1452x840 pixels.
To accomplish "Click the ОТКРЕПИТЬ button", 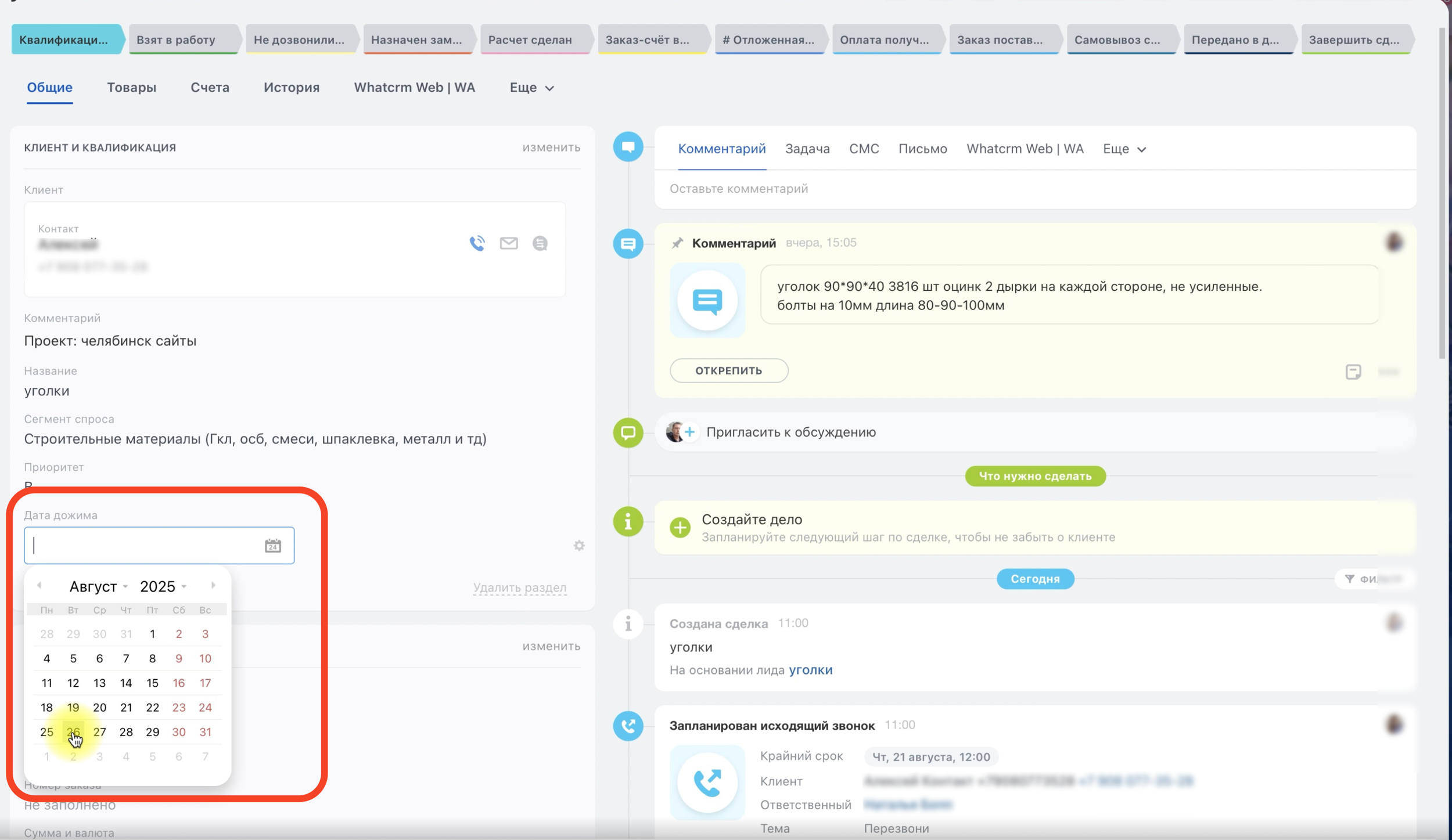I will pyautogui.click(x=728, y=371).
